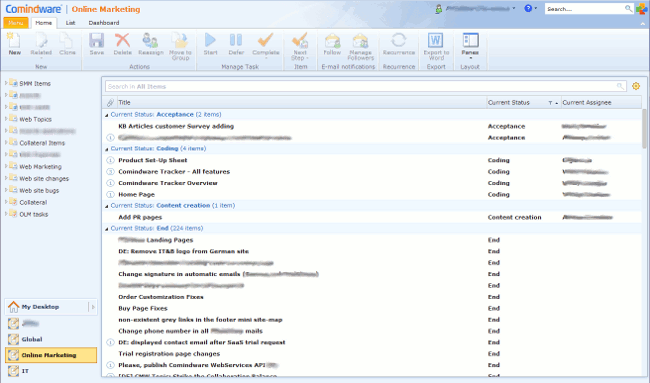Viewport: 650px width, 383px height.
Task: Click the Export to Word icon
Action: 436,41
